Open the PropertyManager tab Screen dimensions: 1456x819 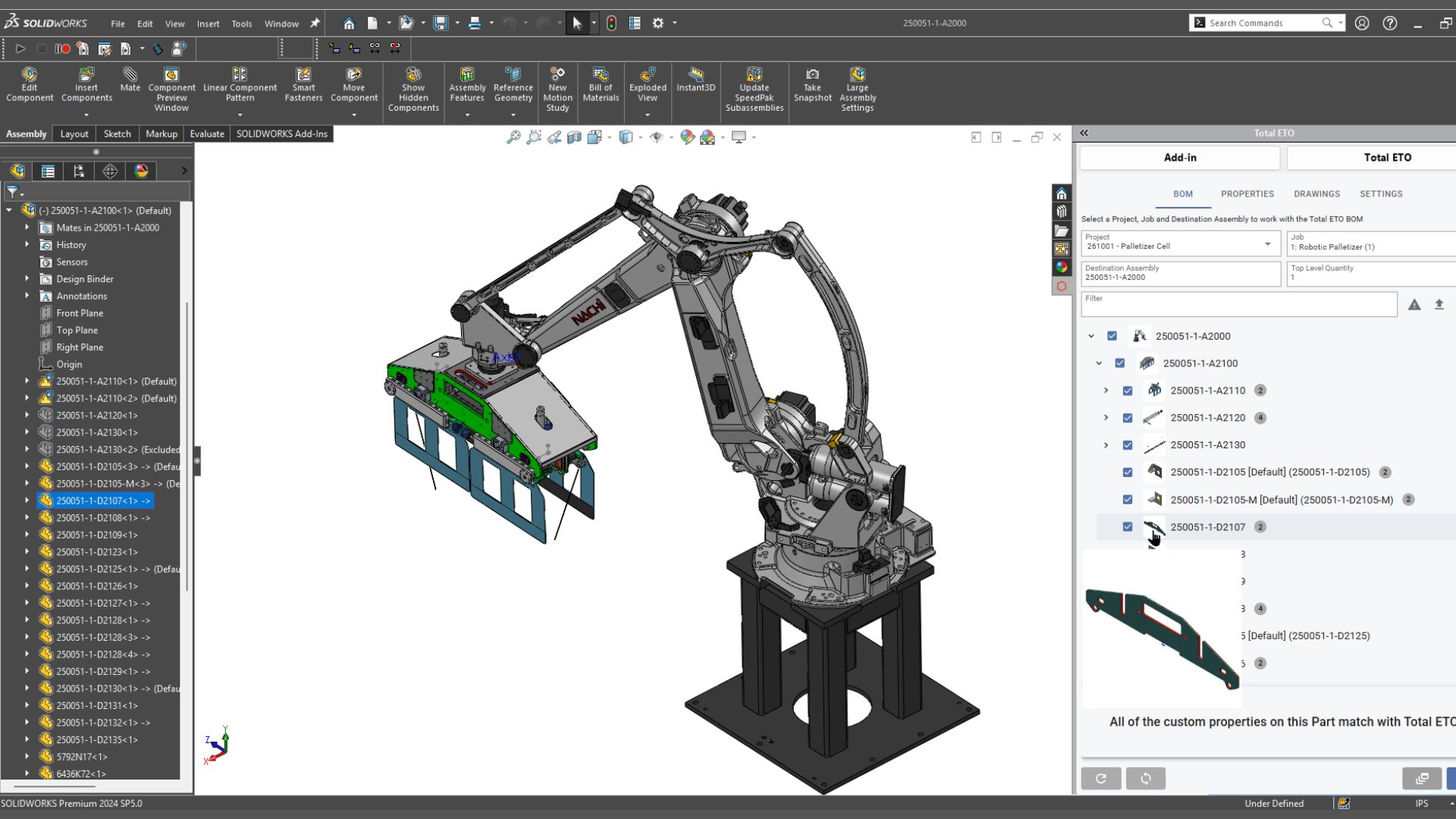[x=48, y=171]
